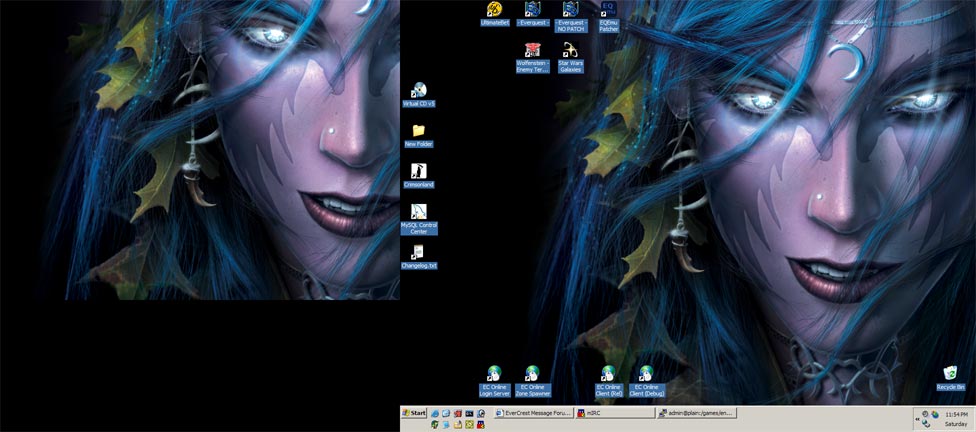Screen dimensions: 976x432
Task: Switch to the mIRC taskbar button
Action: [615, 413]
